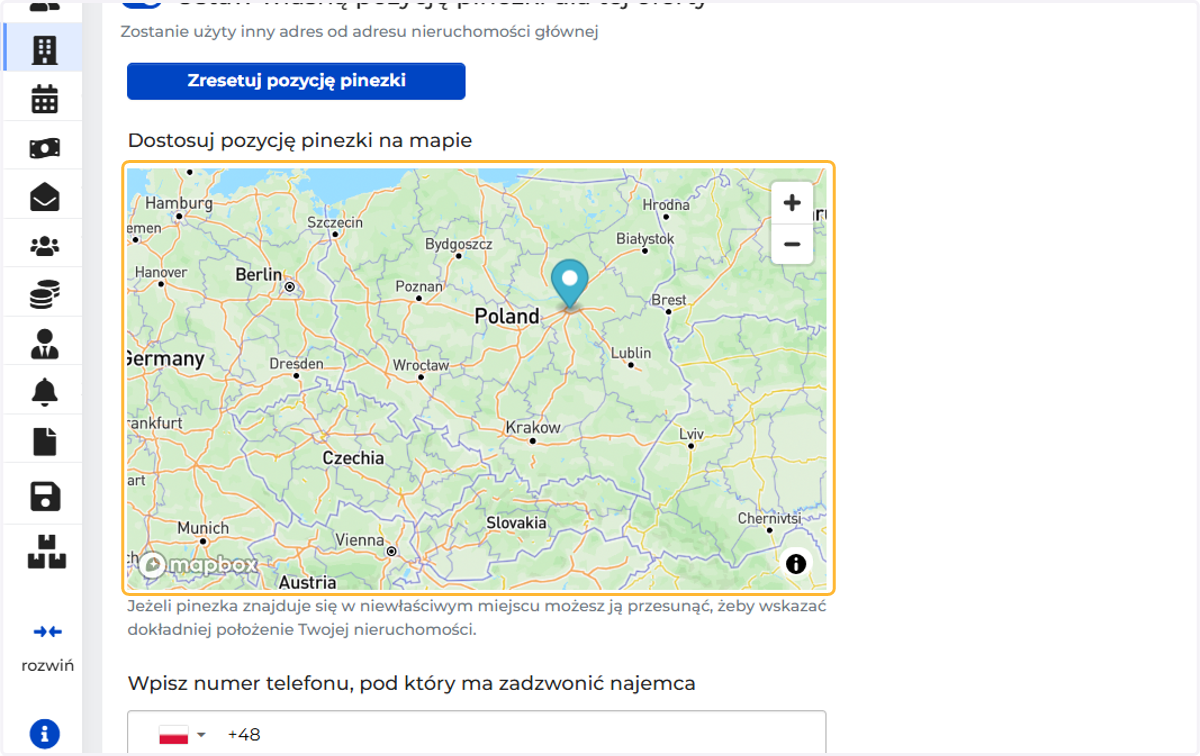Viewport: 1200px width, 756px height.
Task: Click the rozwiń sidebar label
Action: [x=47, y=665]
